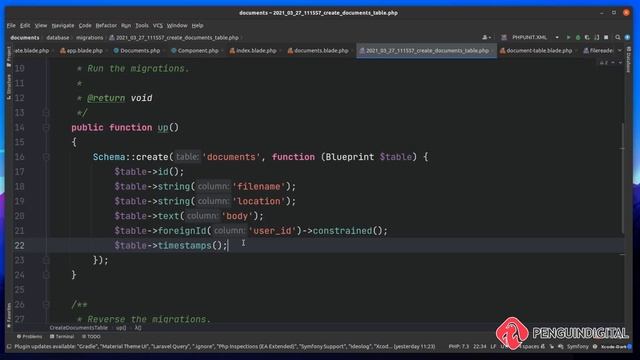The image size is (640, 360).
Task: Place cursor on line 21 foreignId code
Action: pos(251,231)
